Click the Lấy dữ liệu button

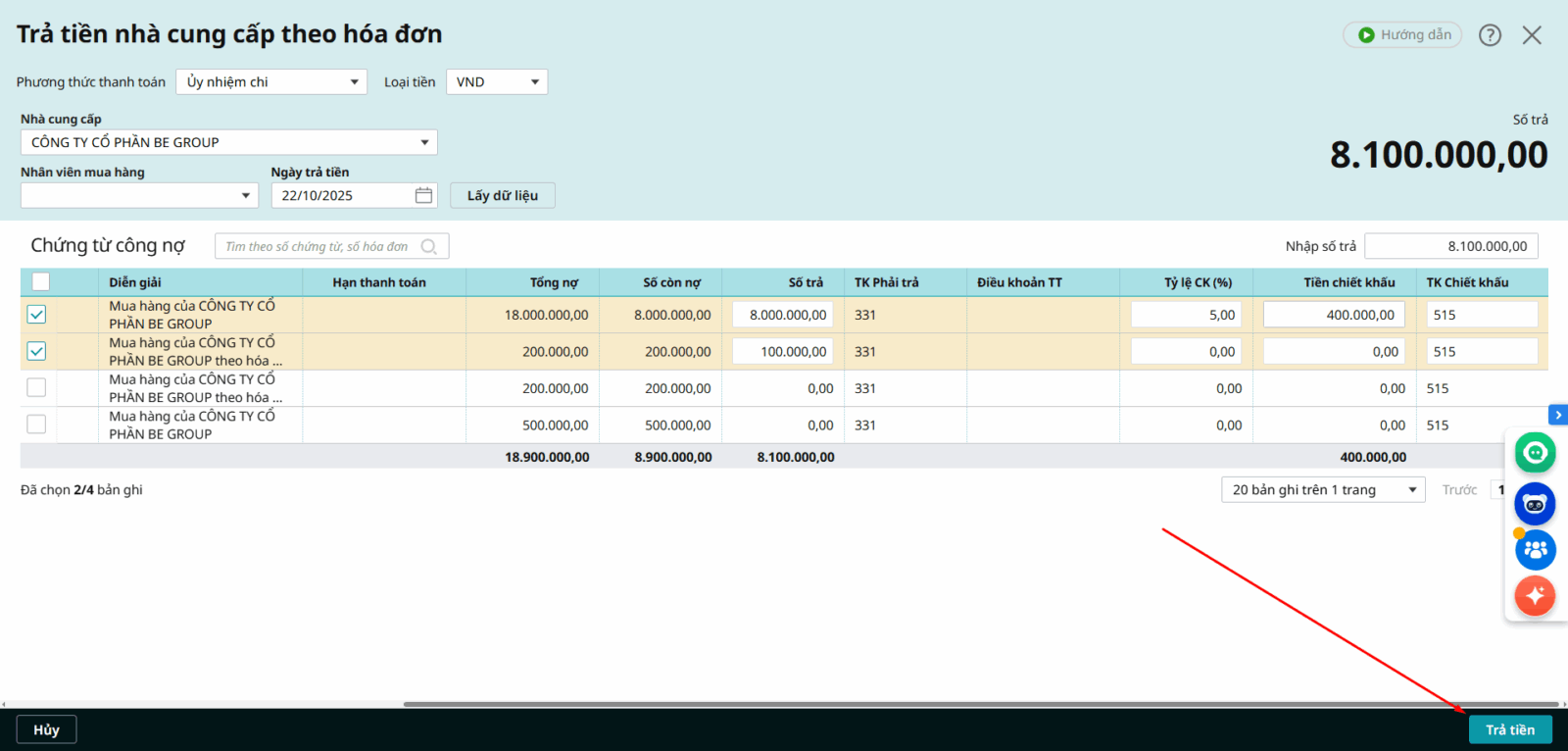(x=502, y=195)
